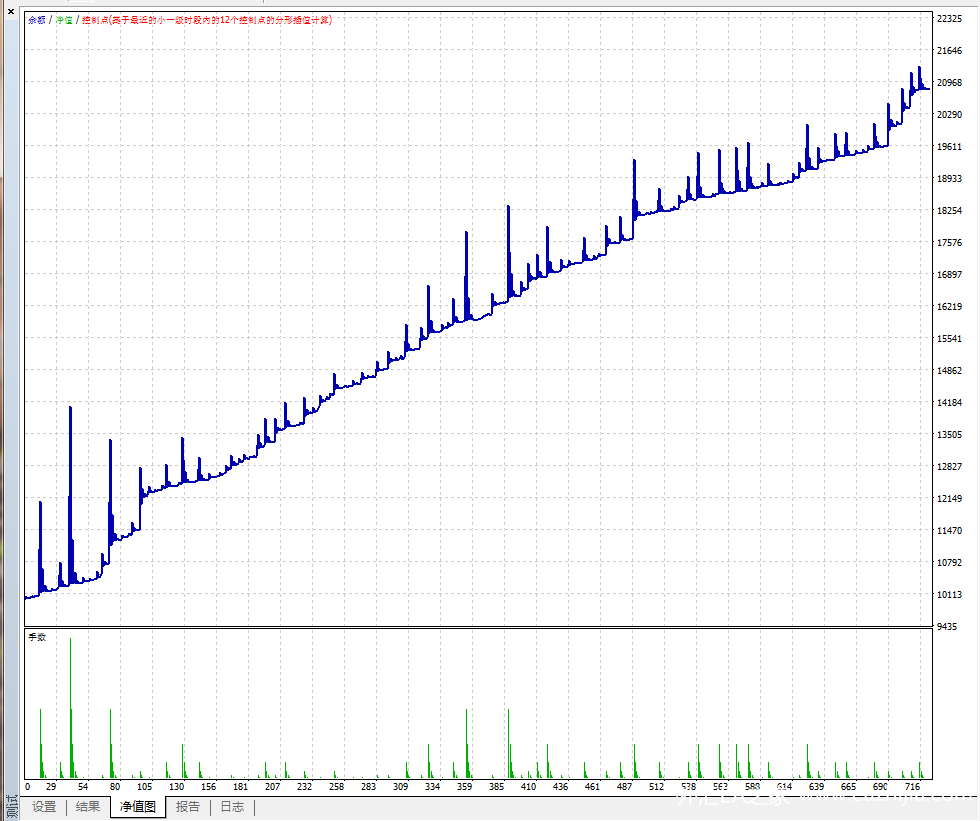980x821 pixels.
Task: Click the 9435 y-axis value
Action: [x=946, y=627]
